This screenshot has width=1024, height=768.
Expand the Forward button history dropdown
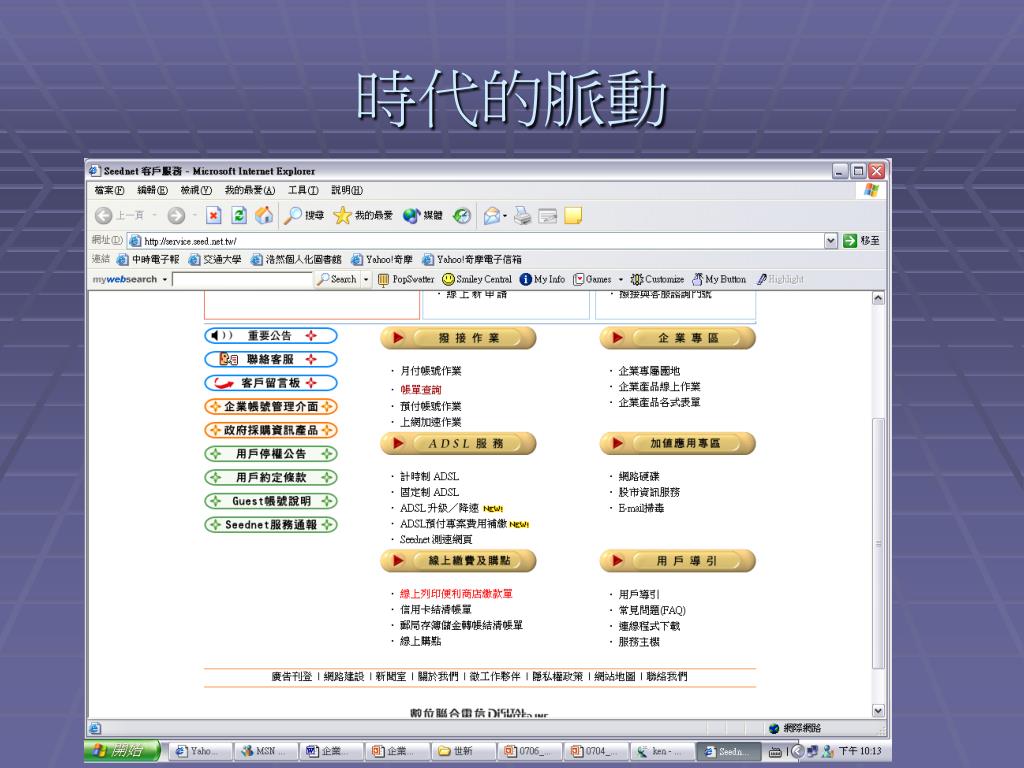pyautogui.click(x=194, y=216)
